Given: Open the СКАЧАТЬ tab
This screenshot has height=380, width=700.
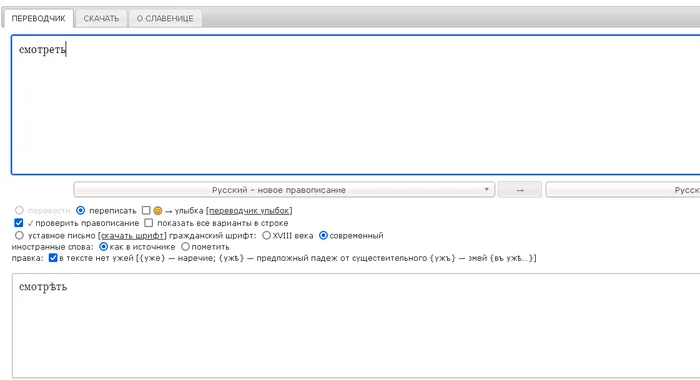Looking at the screenshot, I should (101, 18).
